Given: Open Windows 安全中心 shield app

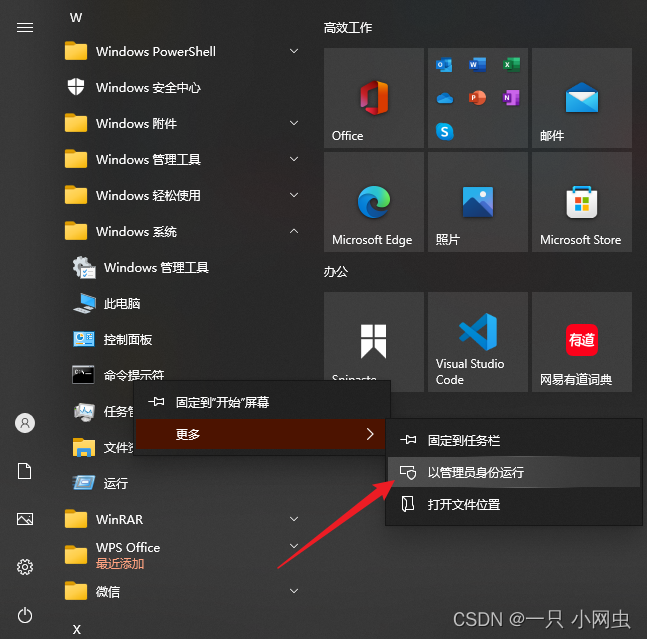Looking at the screenshot, I should [182, 87].
